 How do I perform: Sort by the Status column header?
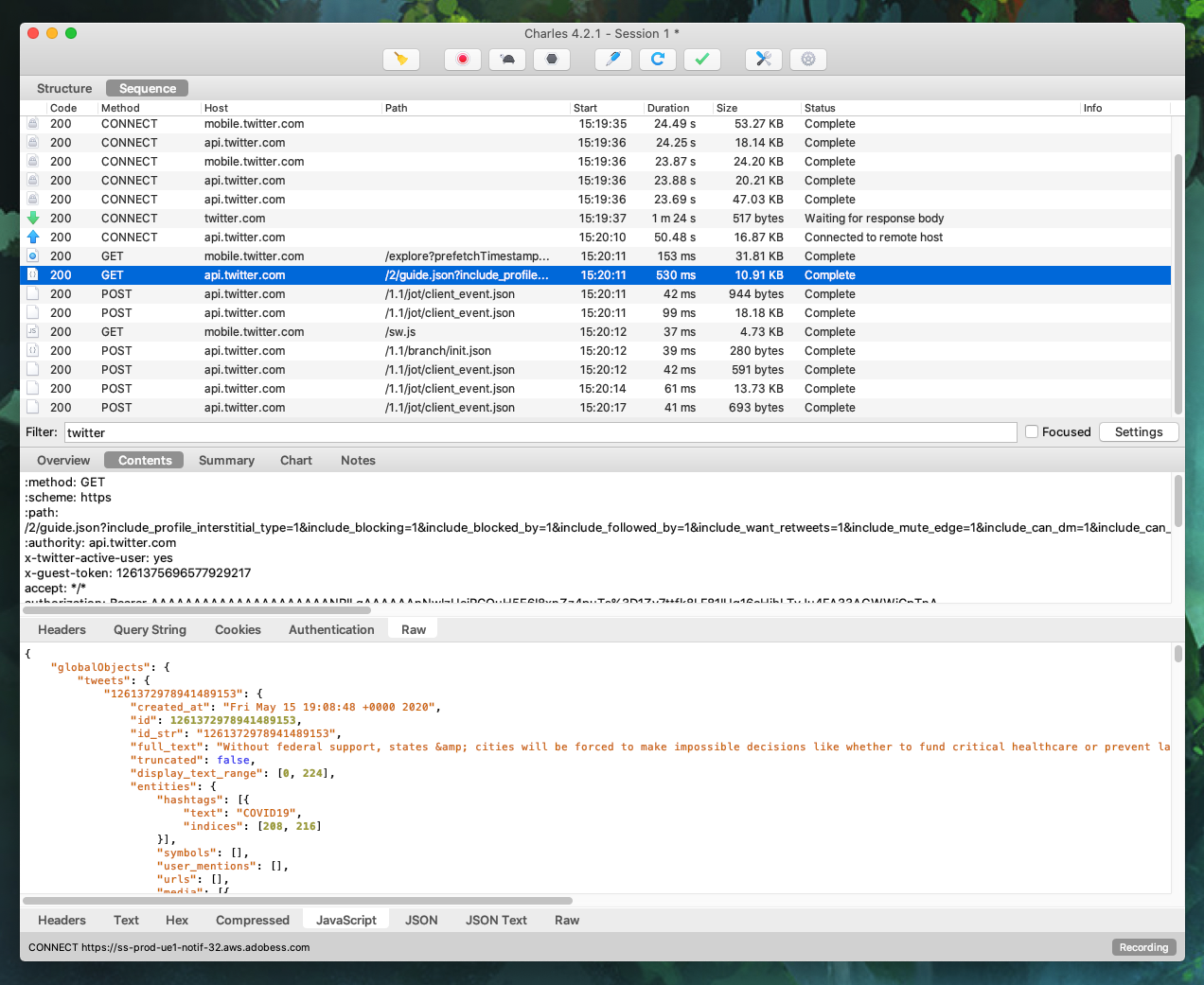(x=940, y=108)
